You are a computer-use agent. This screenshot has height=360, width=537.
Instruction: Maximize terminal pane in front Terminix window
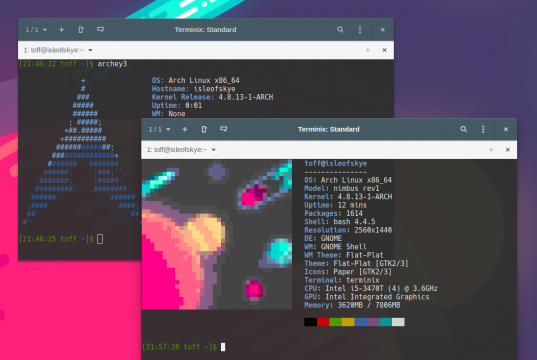(x=491, y=150)
